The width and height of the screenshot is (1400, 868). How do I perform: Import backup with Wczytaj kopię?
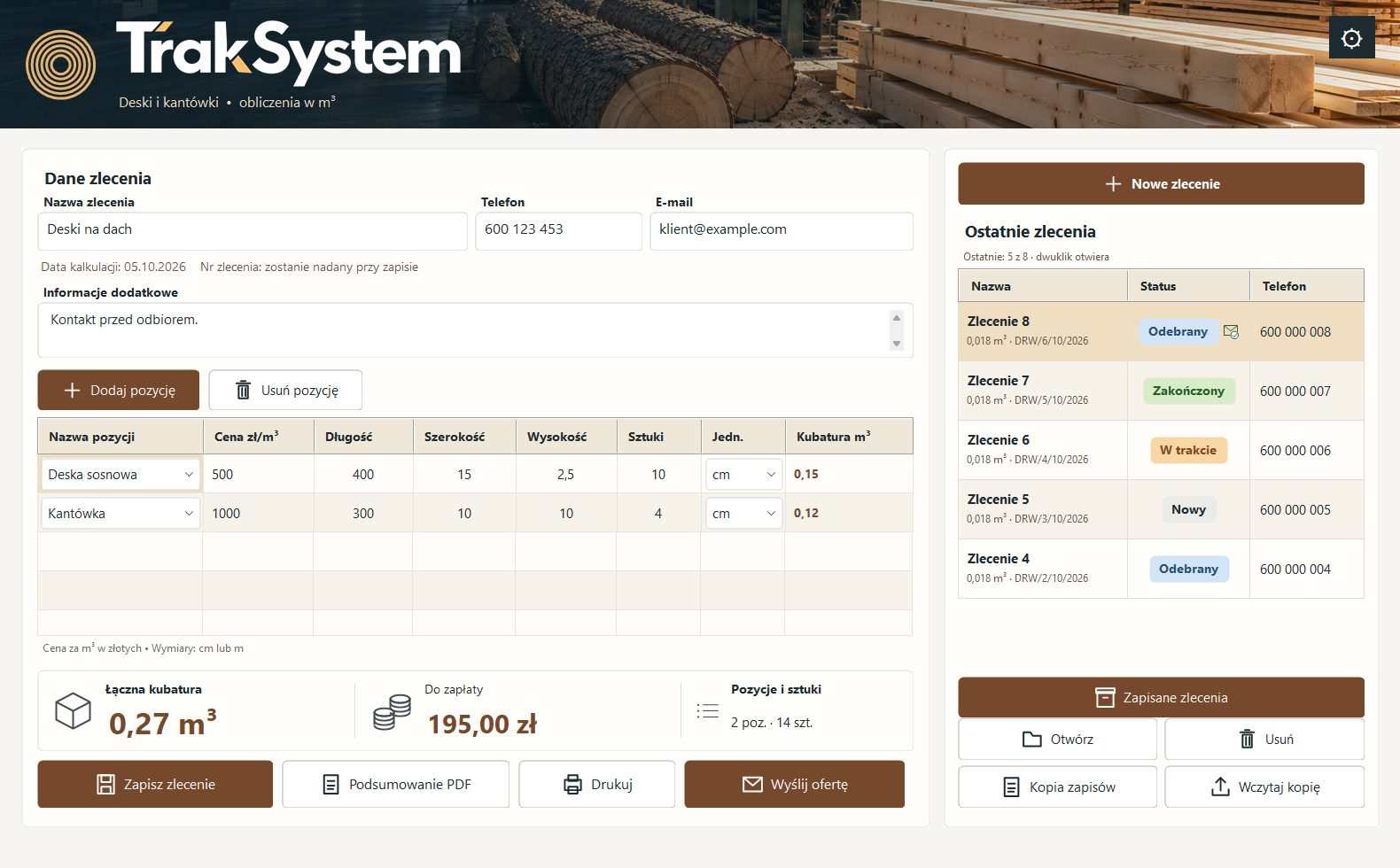(1264, 787)
